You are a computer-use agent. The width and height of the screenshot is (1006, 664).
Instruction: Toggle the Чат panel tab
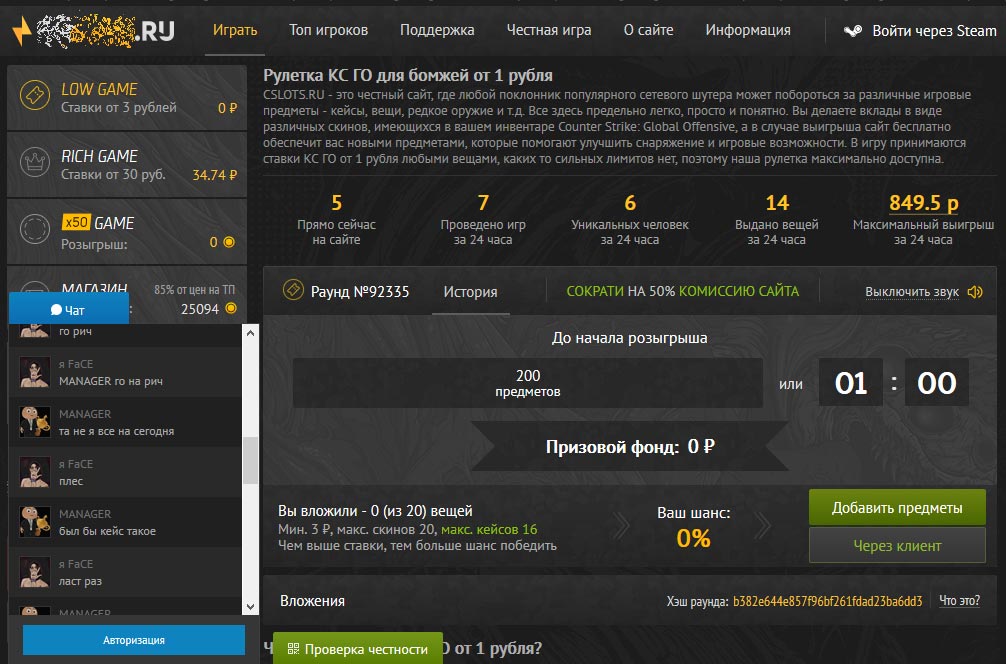click(69, 309)
